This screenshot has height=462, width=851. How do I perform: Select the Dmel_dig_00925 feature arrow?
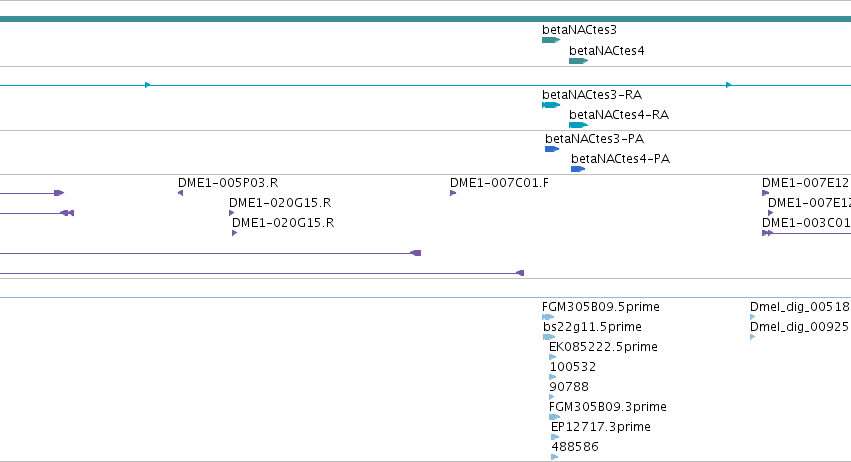pos(753,337)
